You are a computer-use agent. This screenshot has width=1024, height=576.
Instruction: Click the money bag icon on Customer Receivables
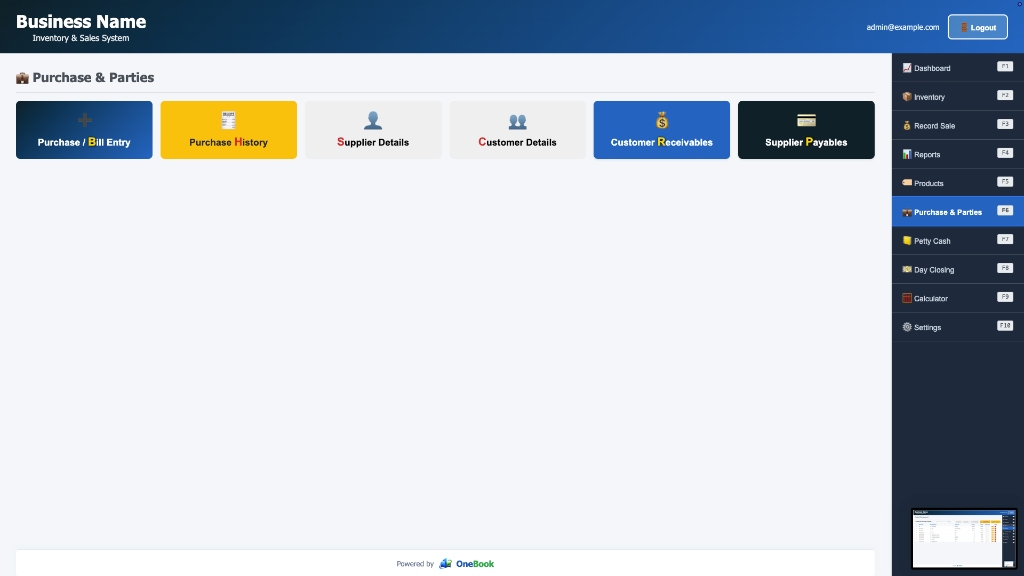coord(662,120)
